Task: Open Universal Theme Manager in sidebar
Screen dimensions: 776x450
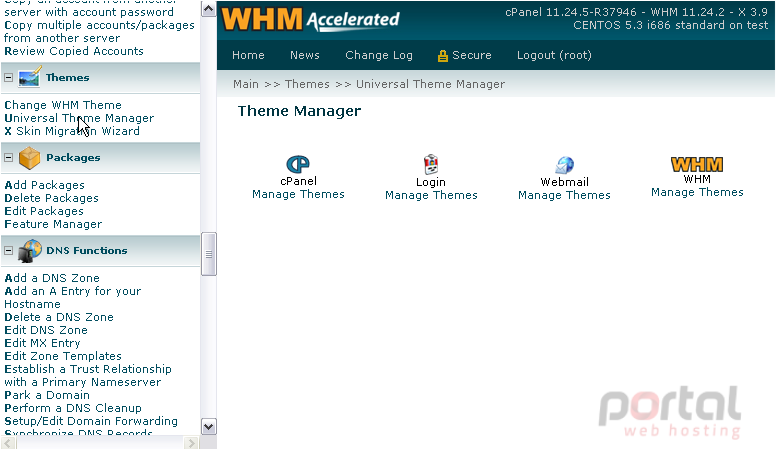Action: tap(79, 118)
